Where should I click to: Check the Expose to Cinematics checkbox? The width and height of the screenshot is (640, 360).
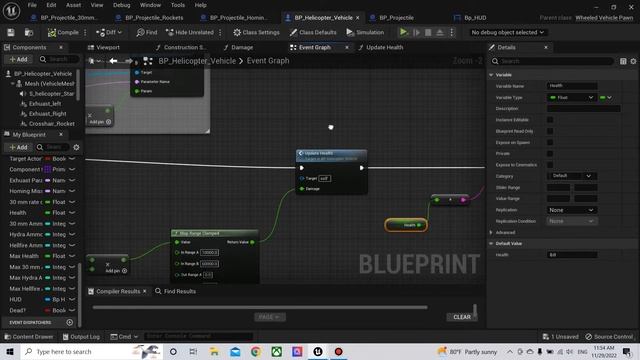coord(550,165)
